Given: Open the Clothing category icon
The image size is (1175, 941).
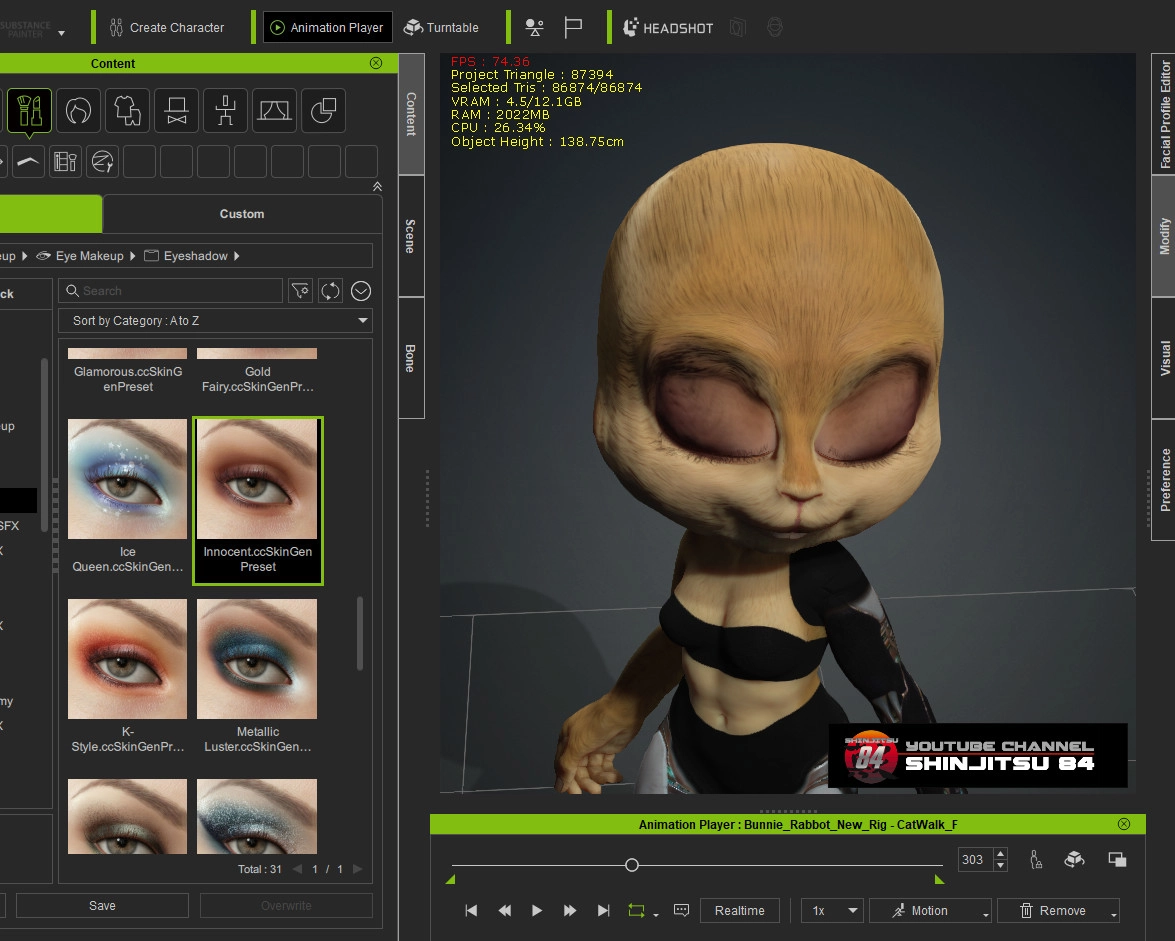Looking at the screenshot, I should (x=127, y=110).
